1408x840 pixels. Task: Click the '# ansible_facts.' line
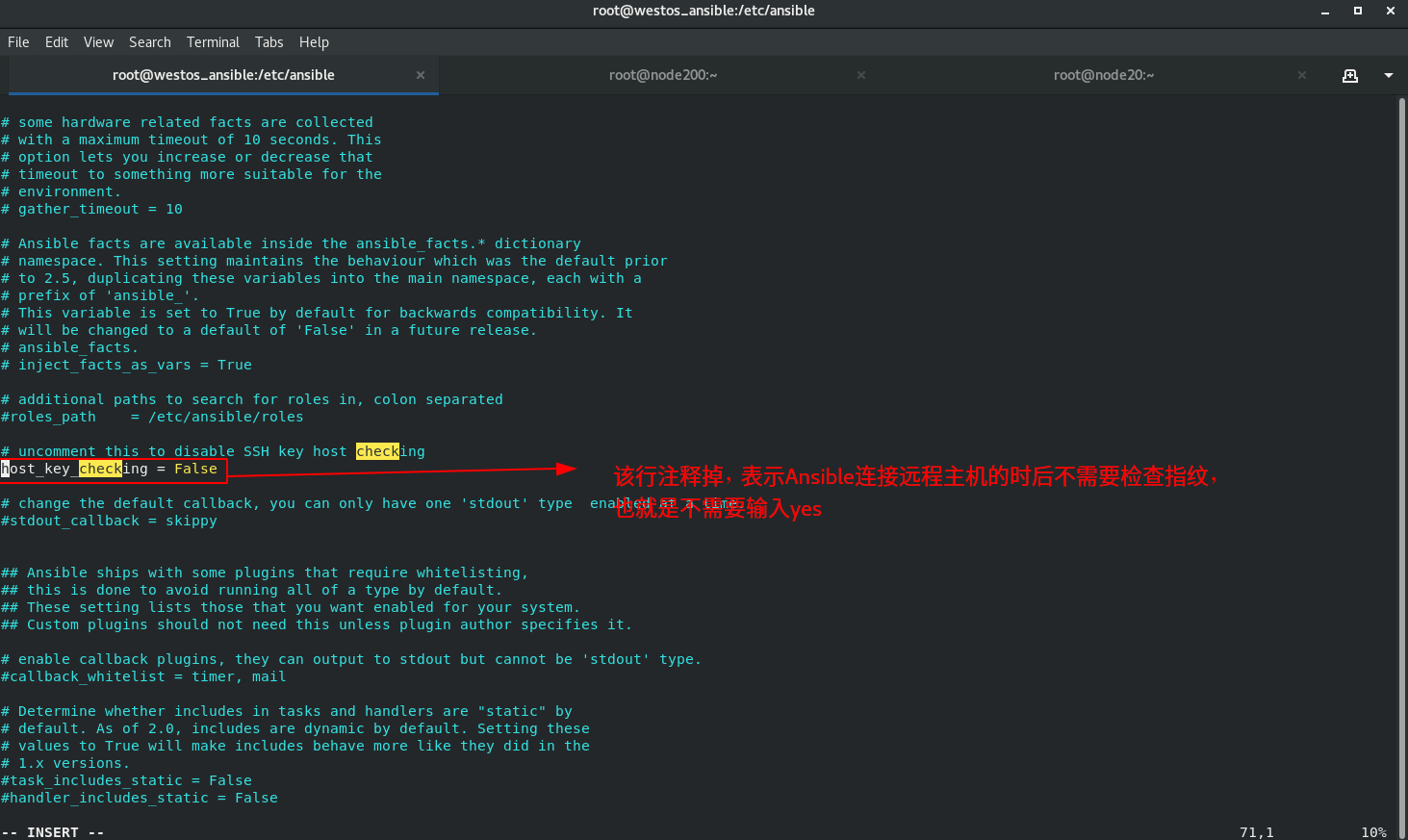pos(70,347)
